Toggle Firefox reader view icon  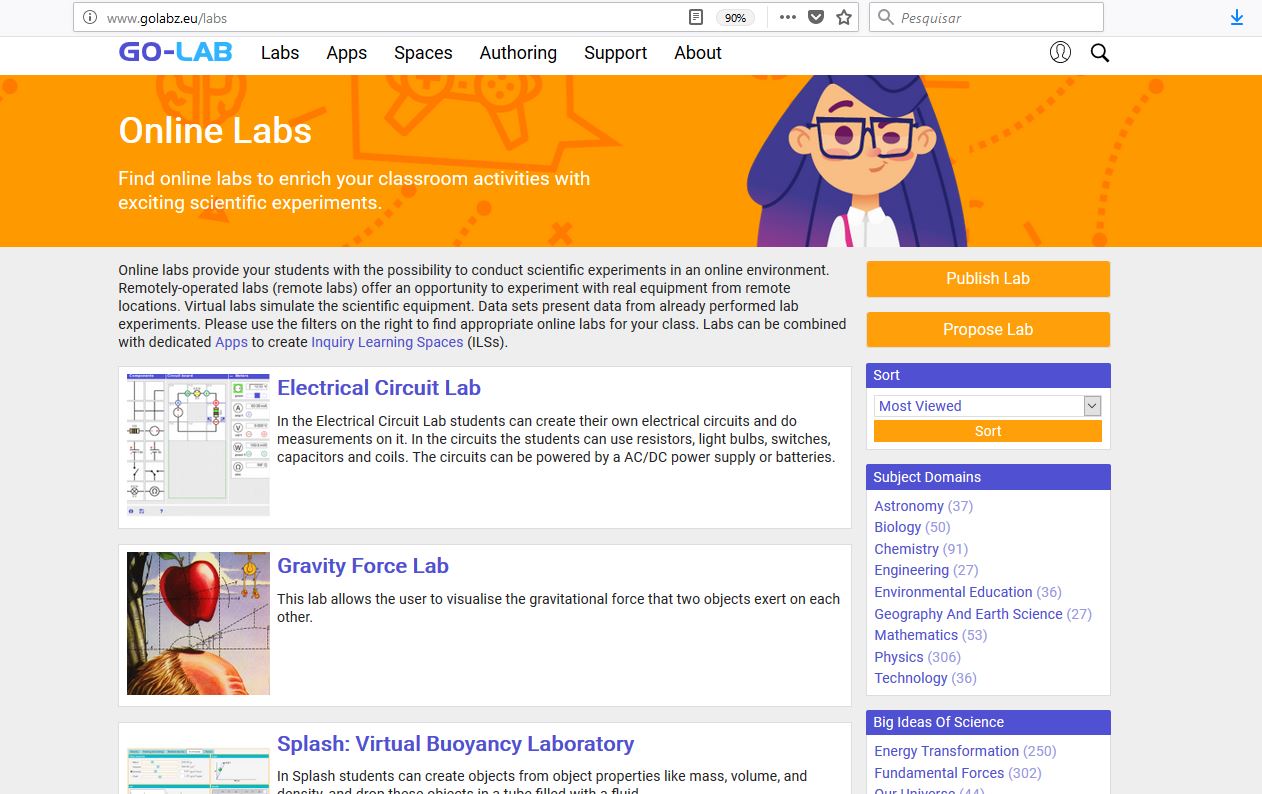(x=696, y=17)
